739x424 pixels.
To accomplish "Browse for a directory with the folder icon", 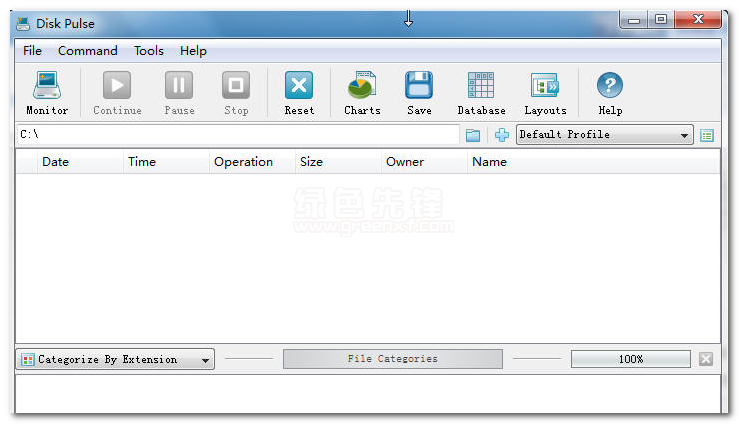I will pos(473,136).
